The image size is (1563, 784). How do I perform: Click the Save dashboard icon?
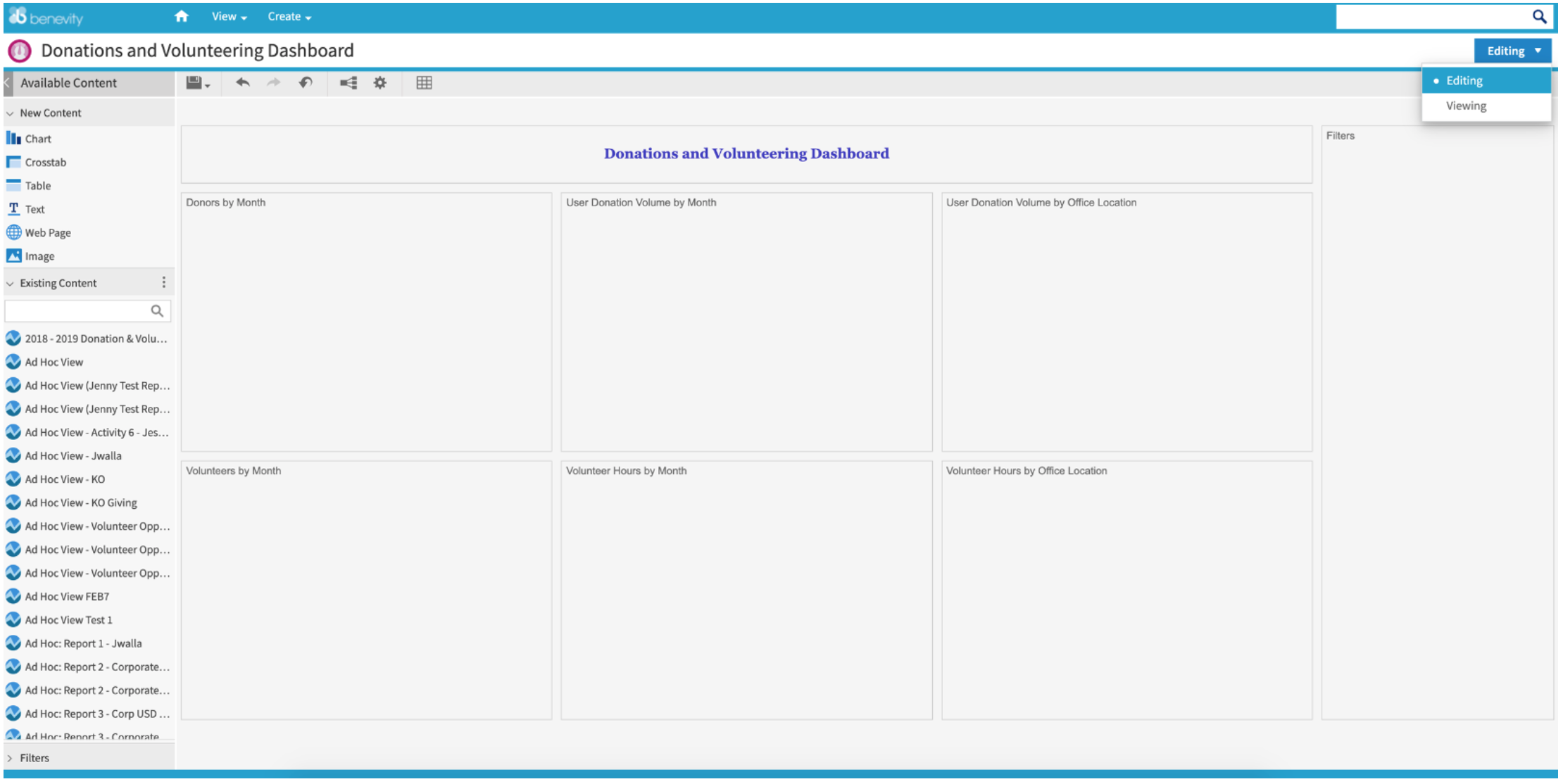click(198, 83)
